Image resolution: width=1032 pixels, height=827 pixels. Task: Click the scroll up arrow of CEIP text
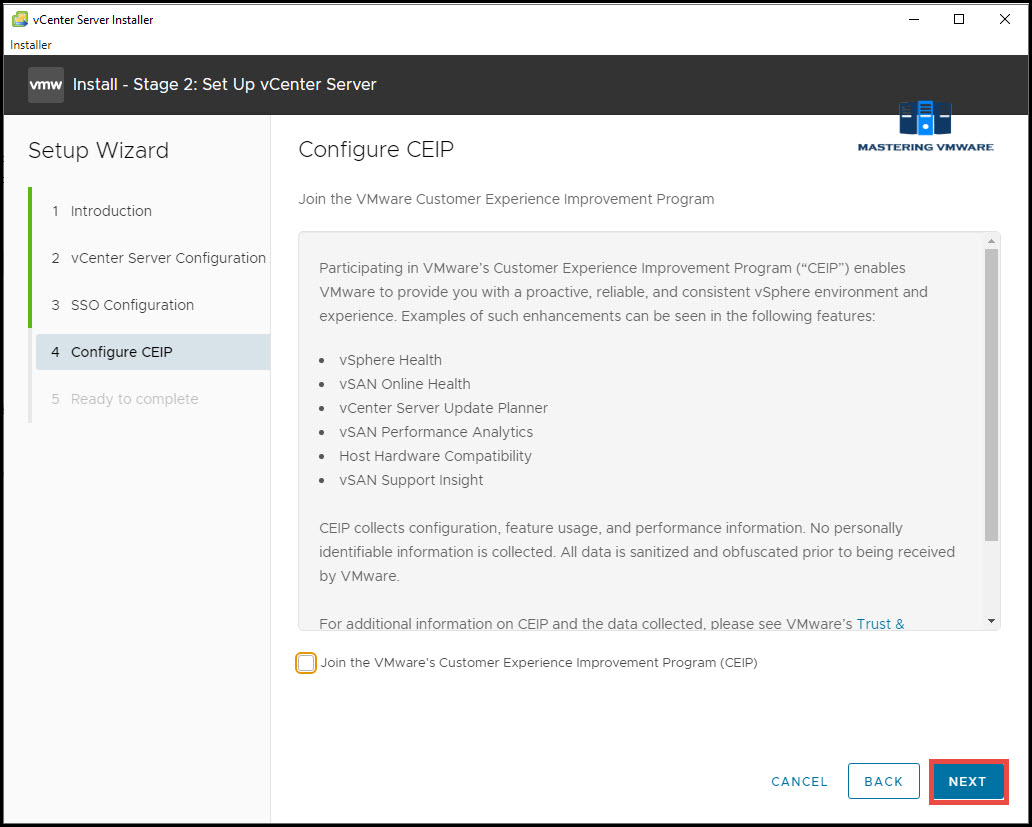[991, 241]
